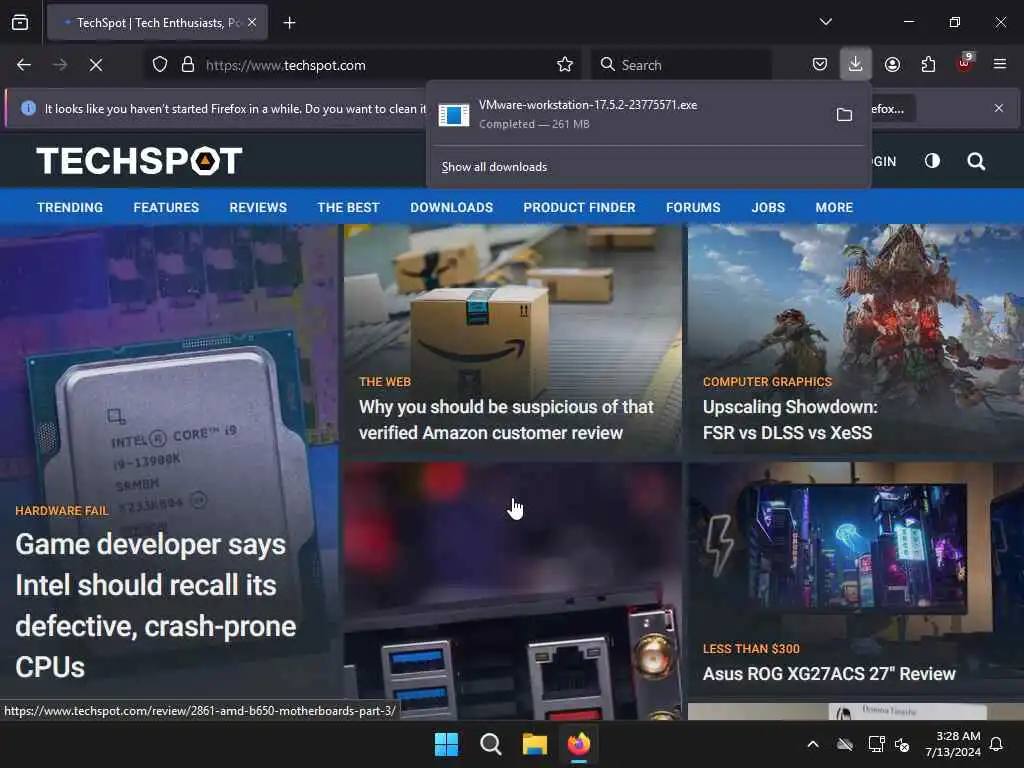Open suspicious Amazon customer review article
The height and width of the screenshot is (768, 1024).
pyautogui.click(x=506, y=420)
